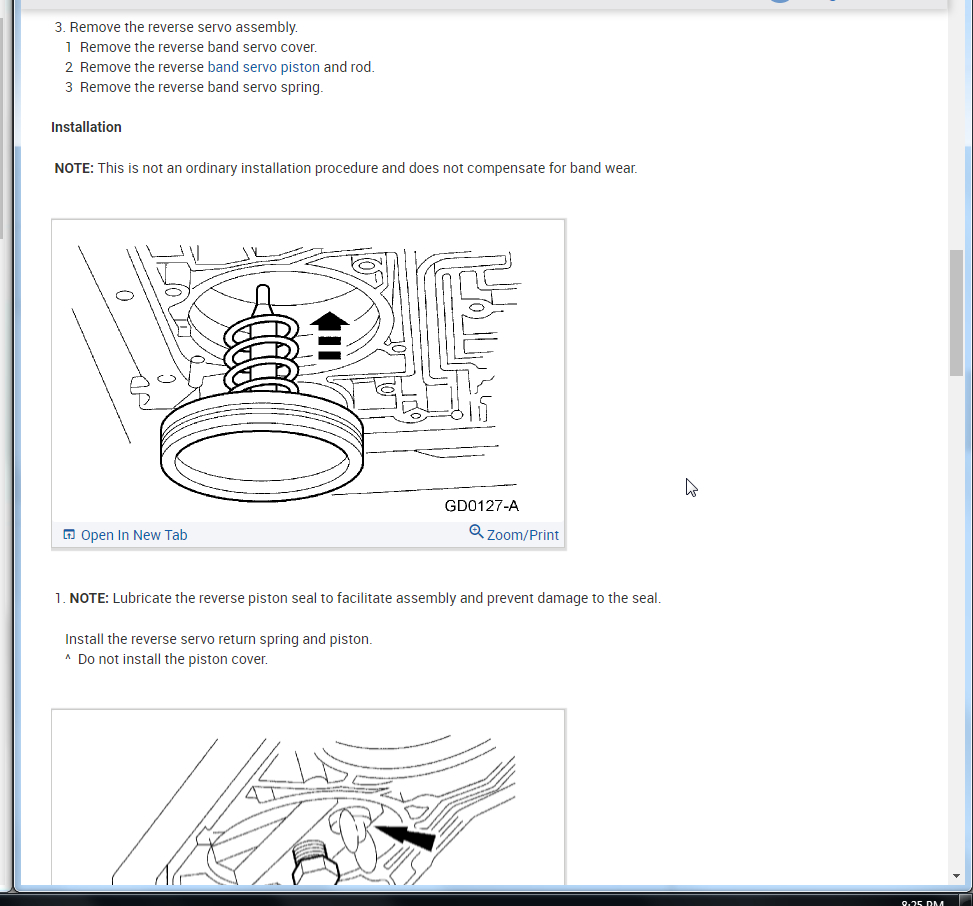Click the Open In New Tab icon
The height and width of the screenshot is (906, 973).
point(69,534)
